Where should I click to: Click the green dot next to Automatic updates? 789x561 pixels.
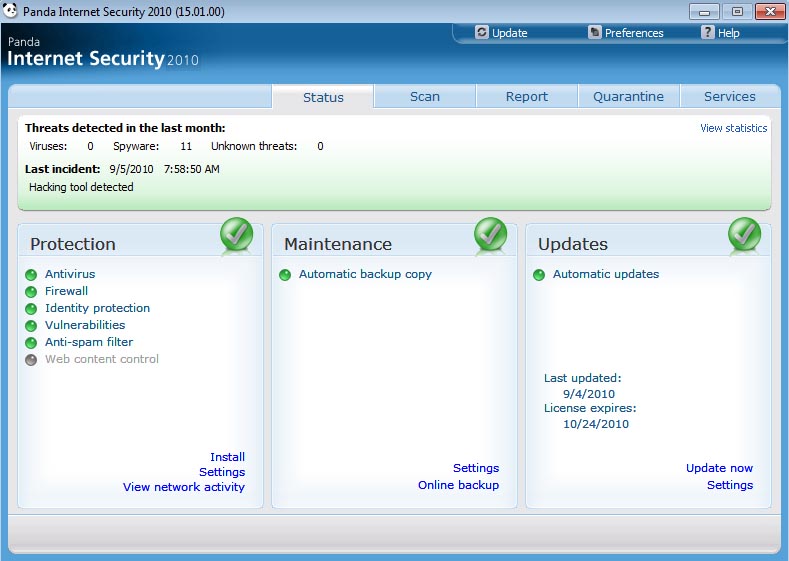pyautogui.click(x=539, y=275)
